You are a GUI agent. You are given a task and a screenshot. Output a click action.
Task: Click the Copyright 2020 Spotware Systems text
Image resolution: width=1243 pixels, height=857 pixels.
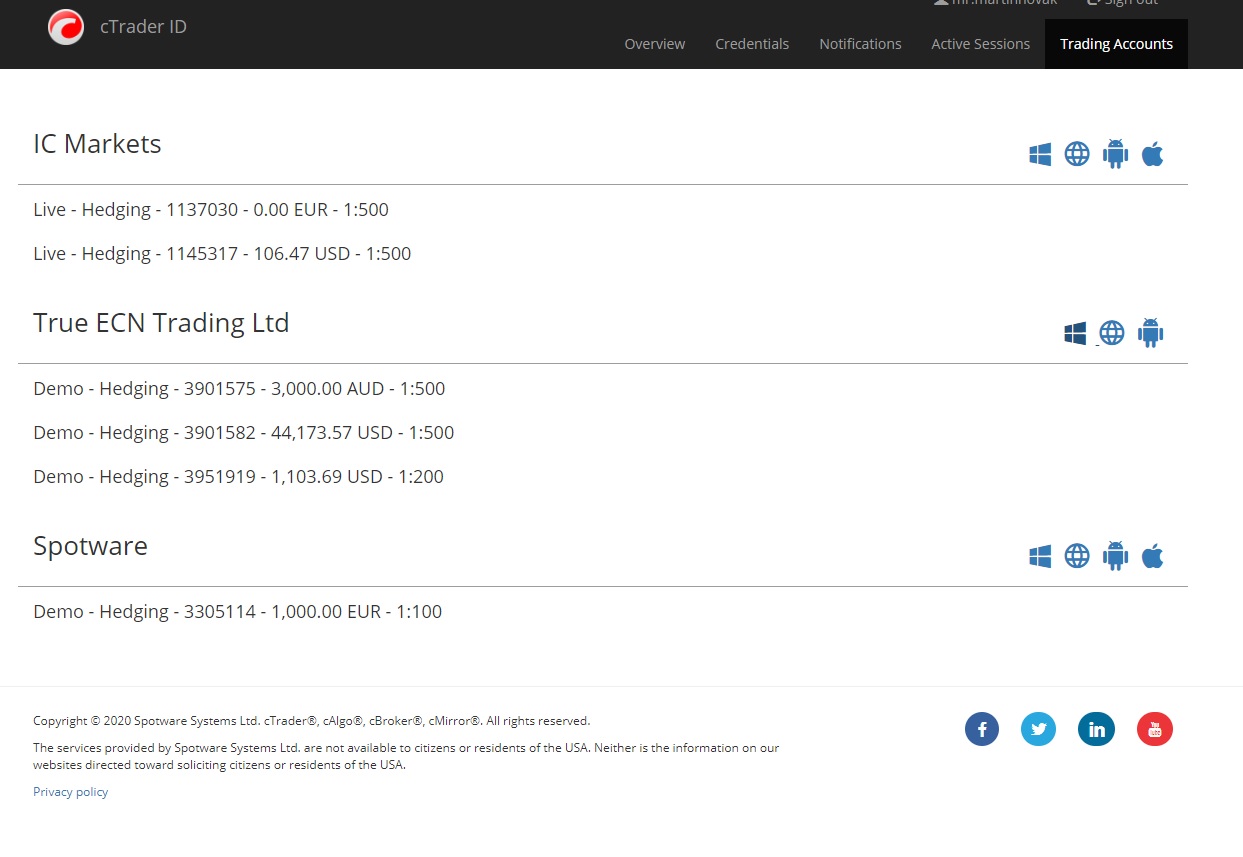coord(311,721)
